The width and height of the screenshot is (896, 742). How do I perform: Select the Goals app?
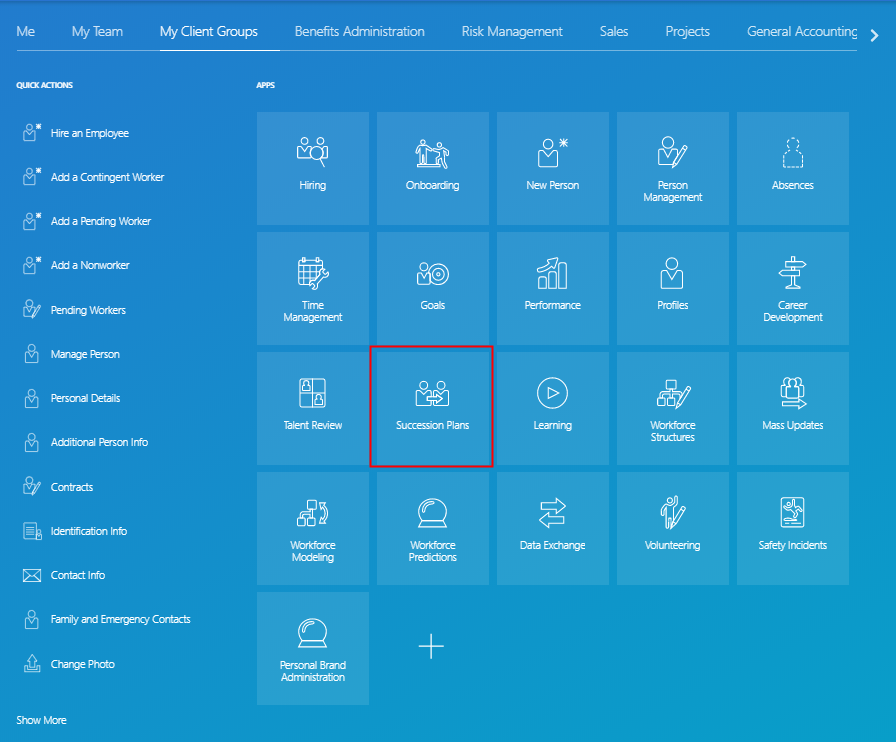tap(432, 288)
